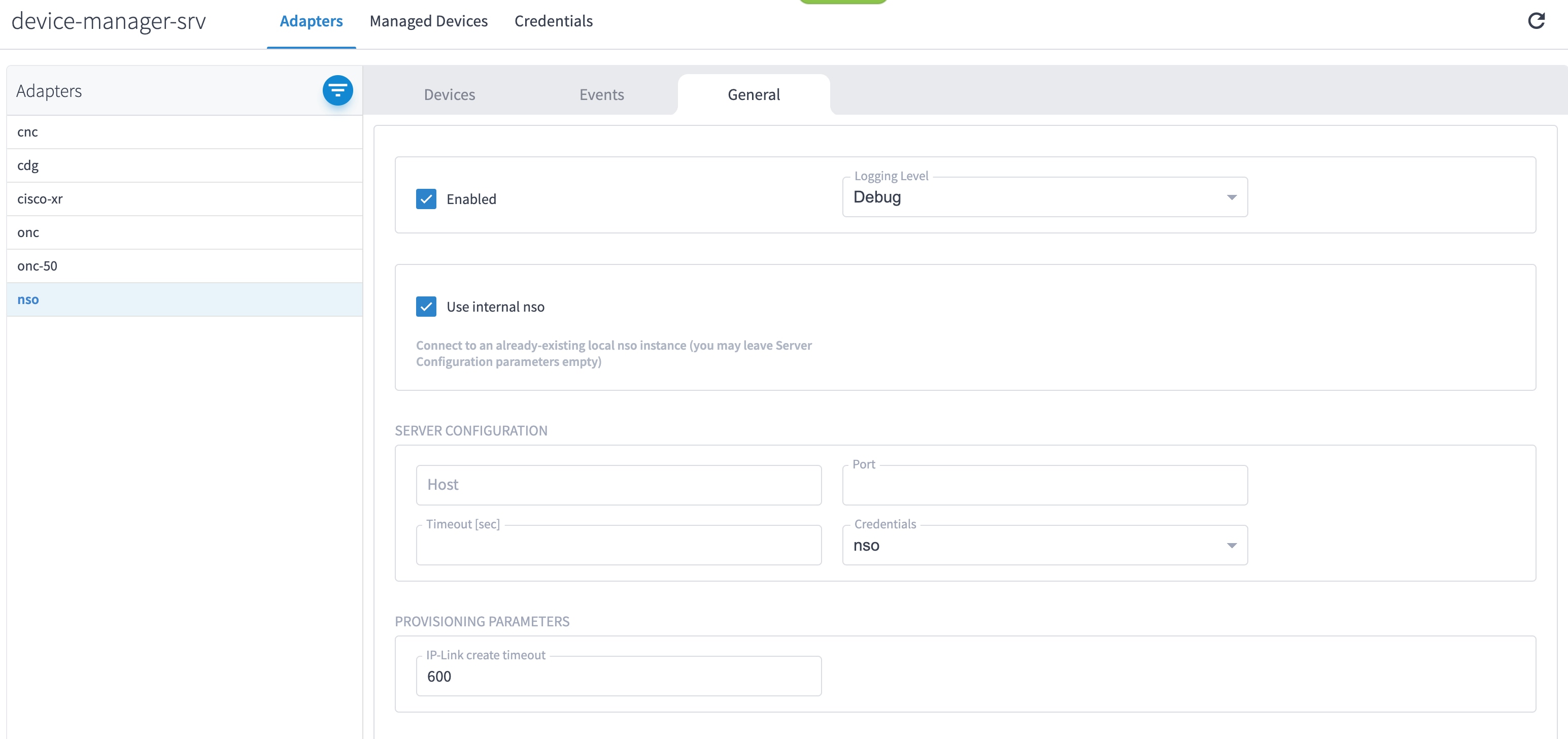
Task: Edit the IP-Link create timeout field
Action: pyautogui.click(x=619, y=676)
